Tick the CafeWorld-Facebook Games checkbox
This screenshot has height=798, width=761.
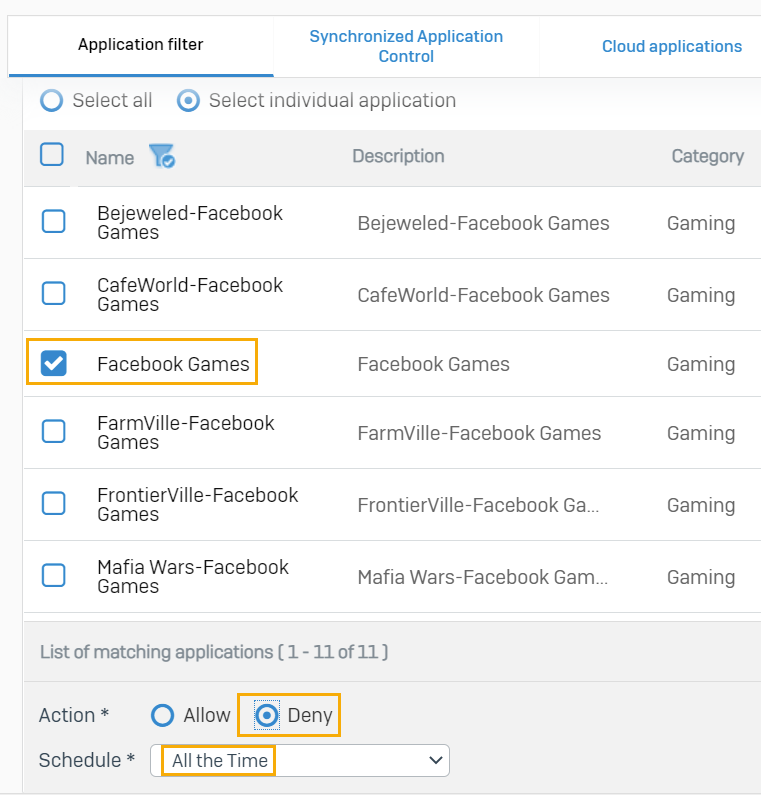coord(53,294)
